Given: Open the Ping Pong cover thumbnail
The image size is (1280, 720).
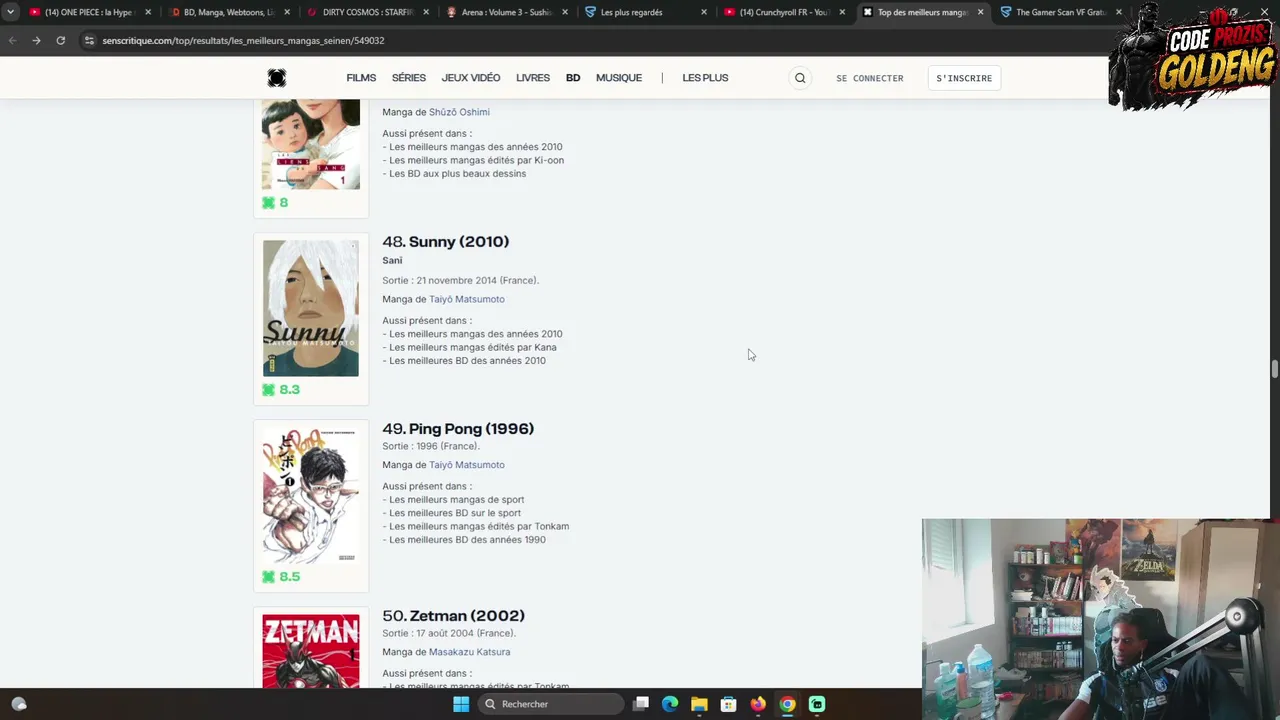Looking at the screenshot, I should coord(311,495).
